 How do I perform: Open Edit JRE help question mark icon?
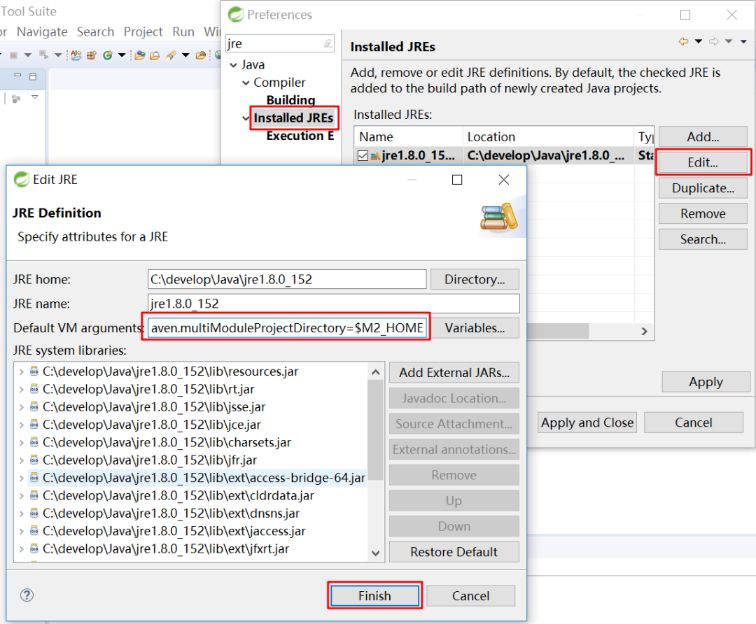[x=27, y=595]
